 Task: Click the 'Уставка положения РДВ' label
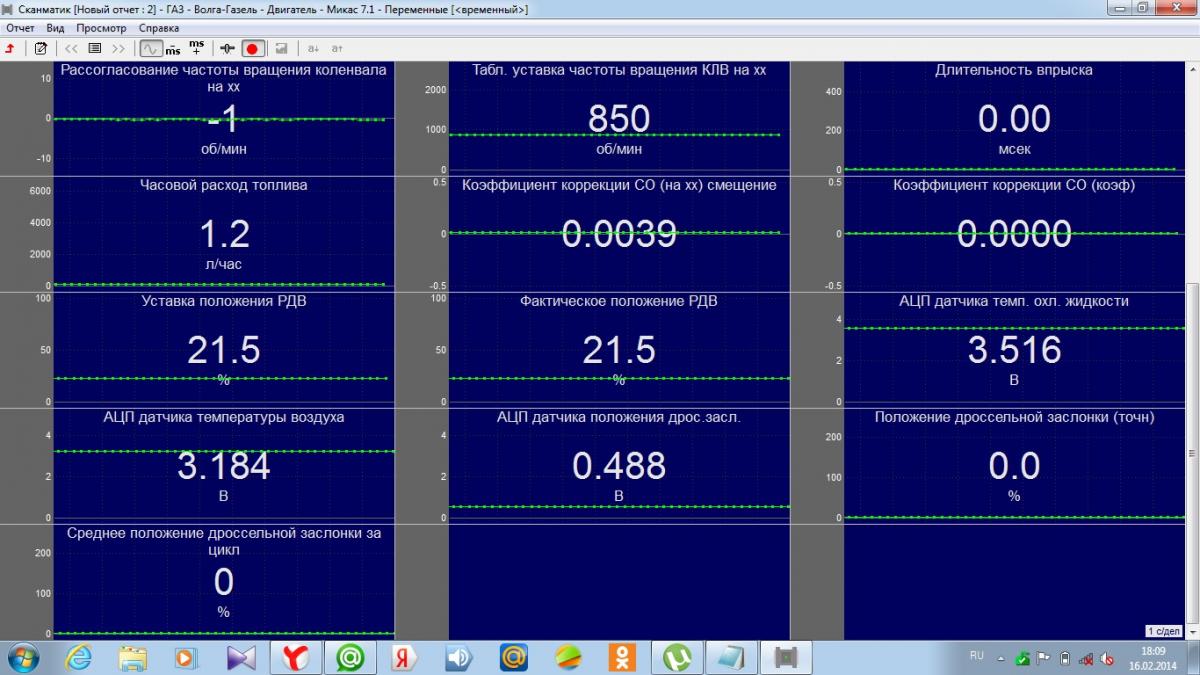[224, 301]
